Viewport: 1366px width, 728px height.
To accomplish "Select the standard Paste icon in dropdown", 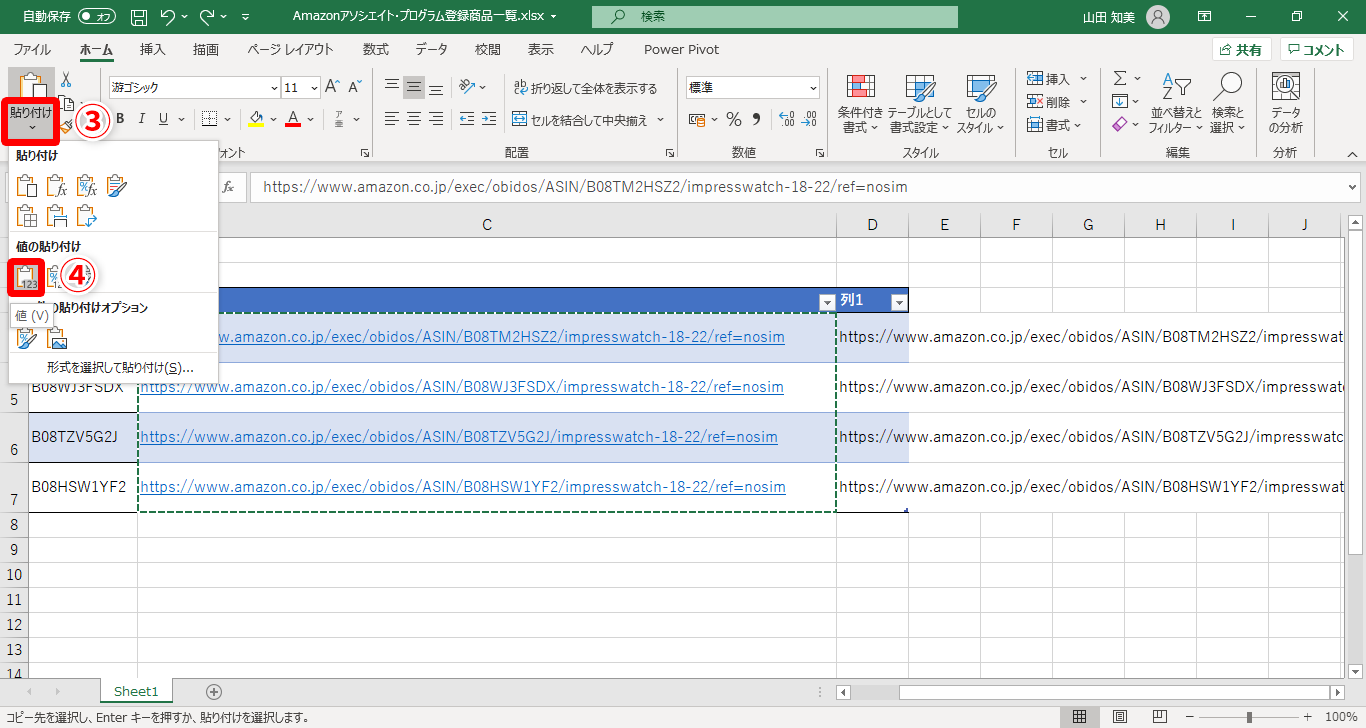I will (28, 186).
